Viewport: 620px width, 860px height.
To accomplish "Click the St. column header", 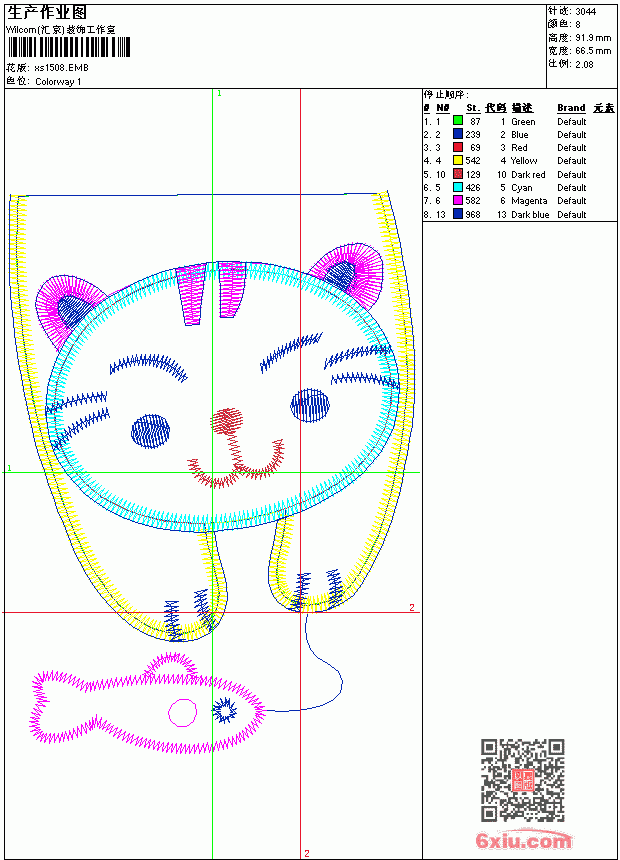I will [473, 108].
